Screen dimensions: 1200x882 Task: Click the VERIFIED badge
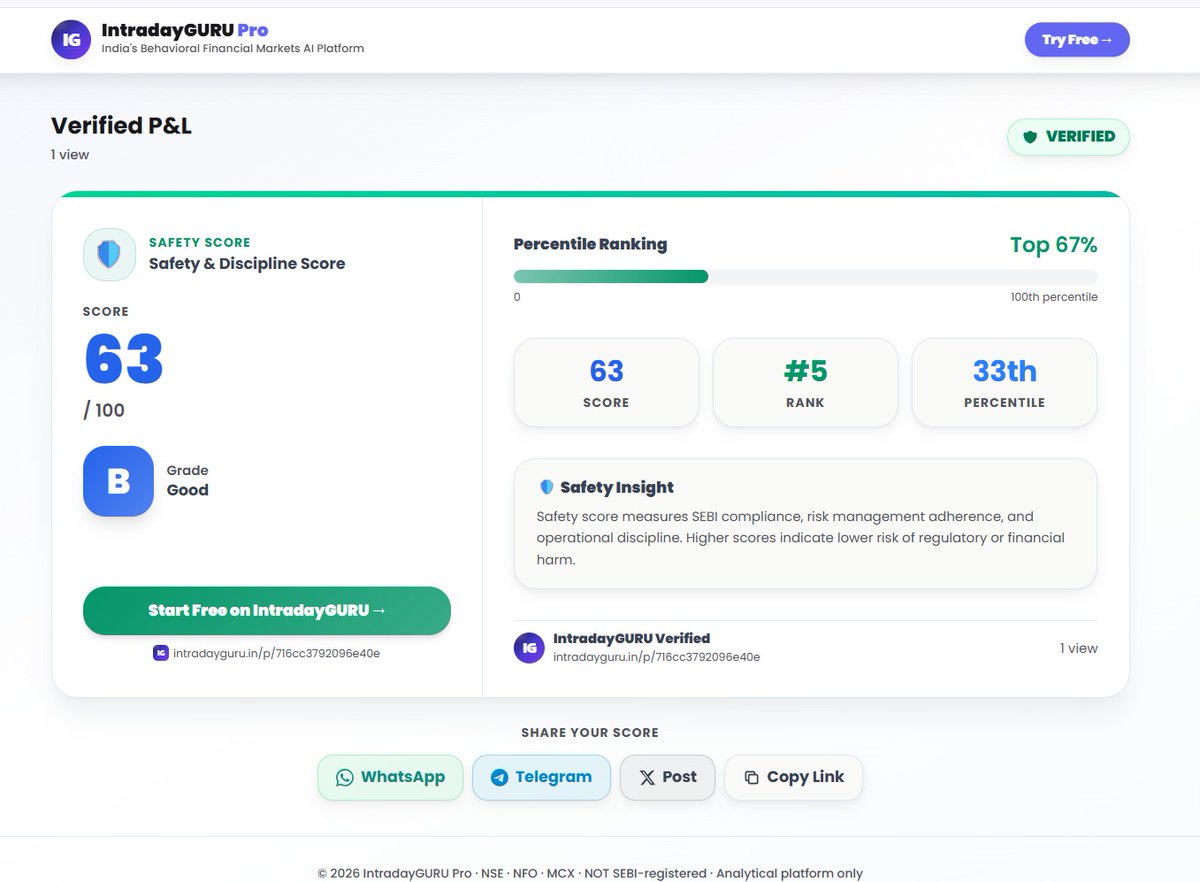tap(1068, 137)
